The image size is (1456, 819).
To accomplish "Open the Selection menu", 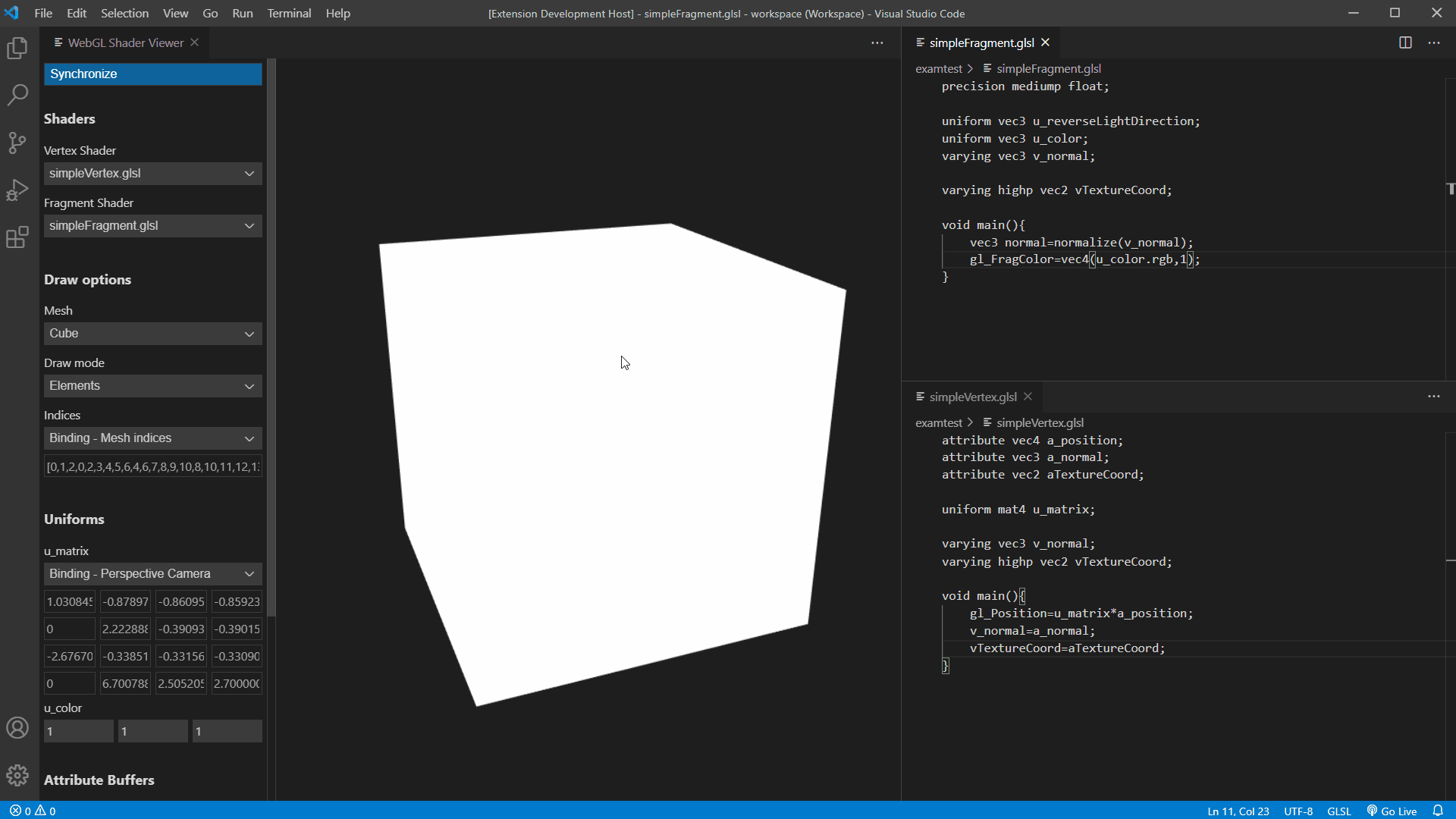I will click(x=124, y=14).
